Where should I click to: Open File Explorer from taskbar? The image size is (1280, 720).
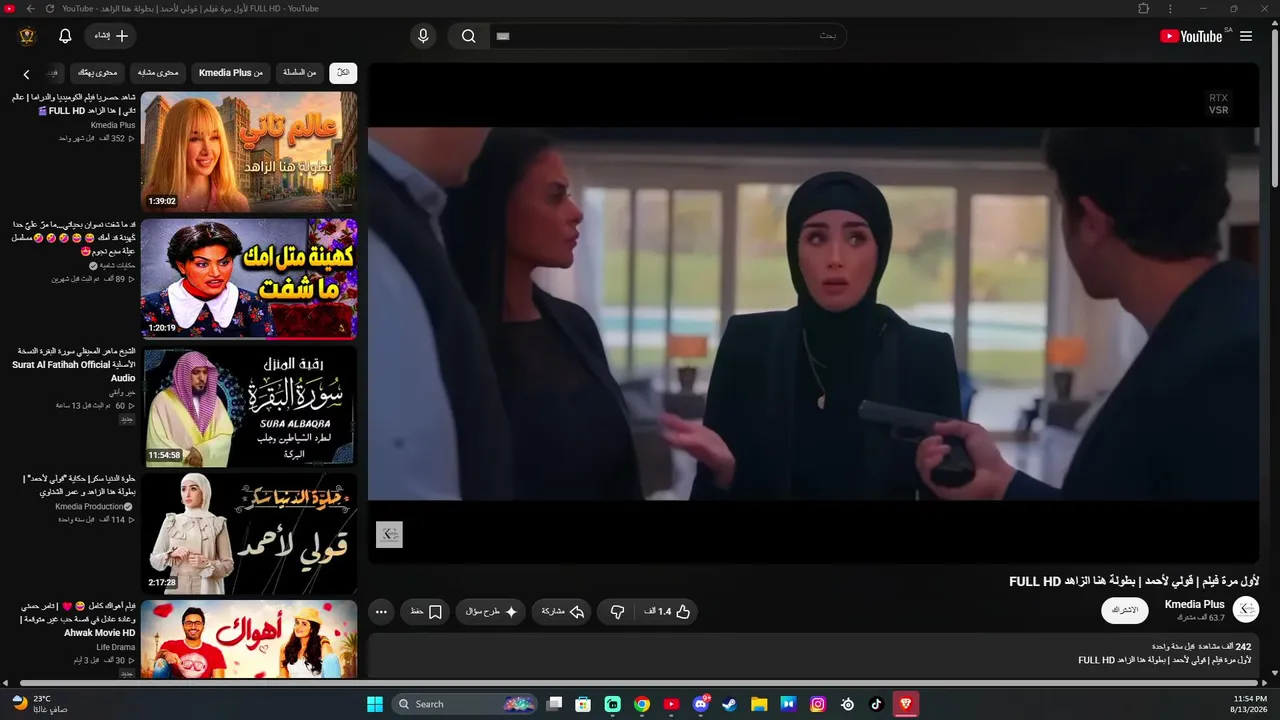pyautogui.click(x=759, y=704)
